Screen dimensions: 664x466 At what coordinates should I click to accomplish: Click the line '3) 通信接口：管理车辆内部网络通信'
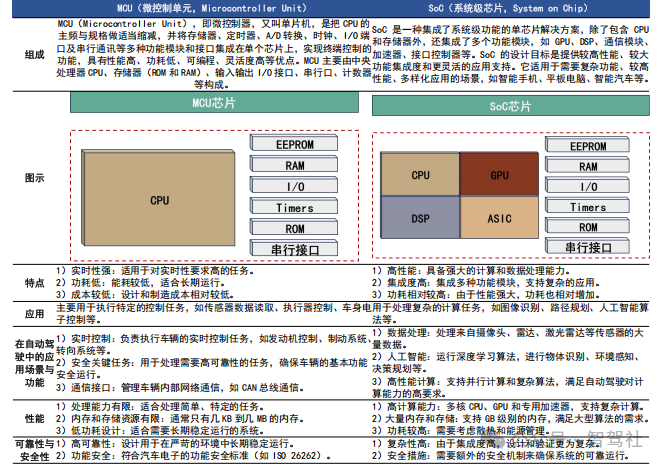point(180,388)
